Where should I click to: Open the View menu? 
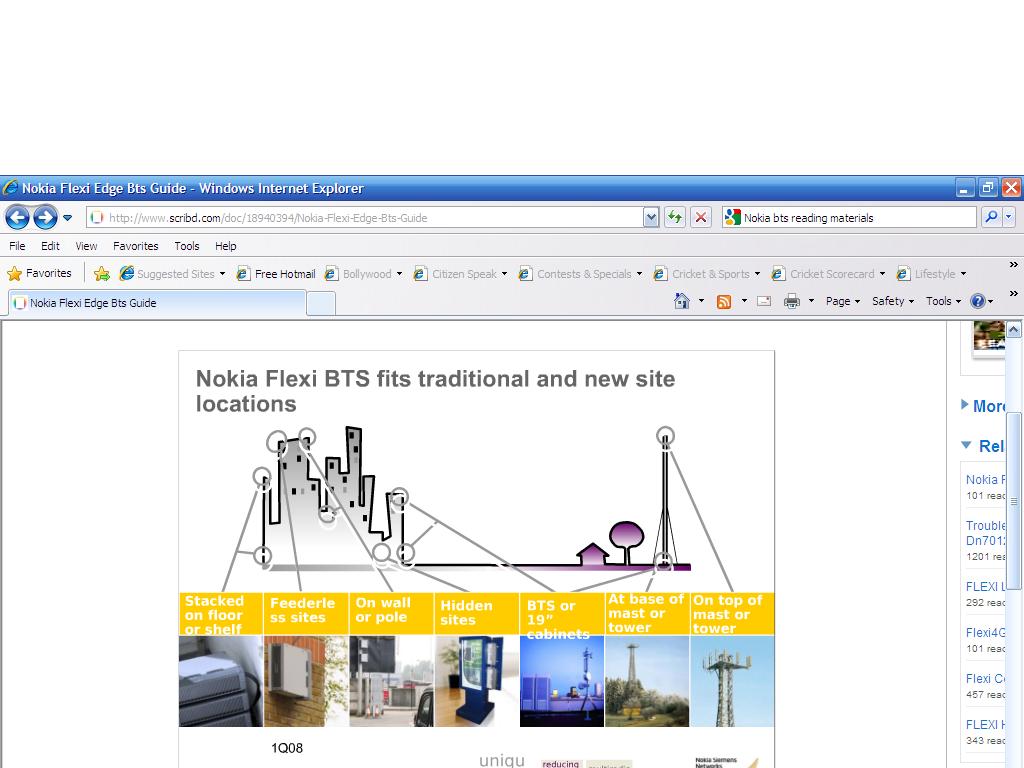pos(86,246)
